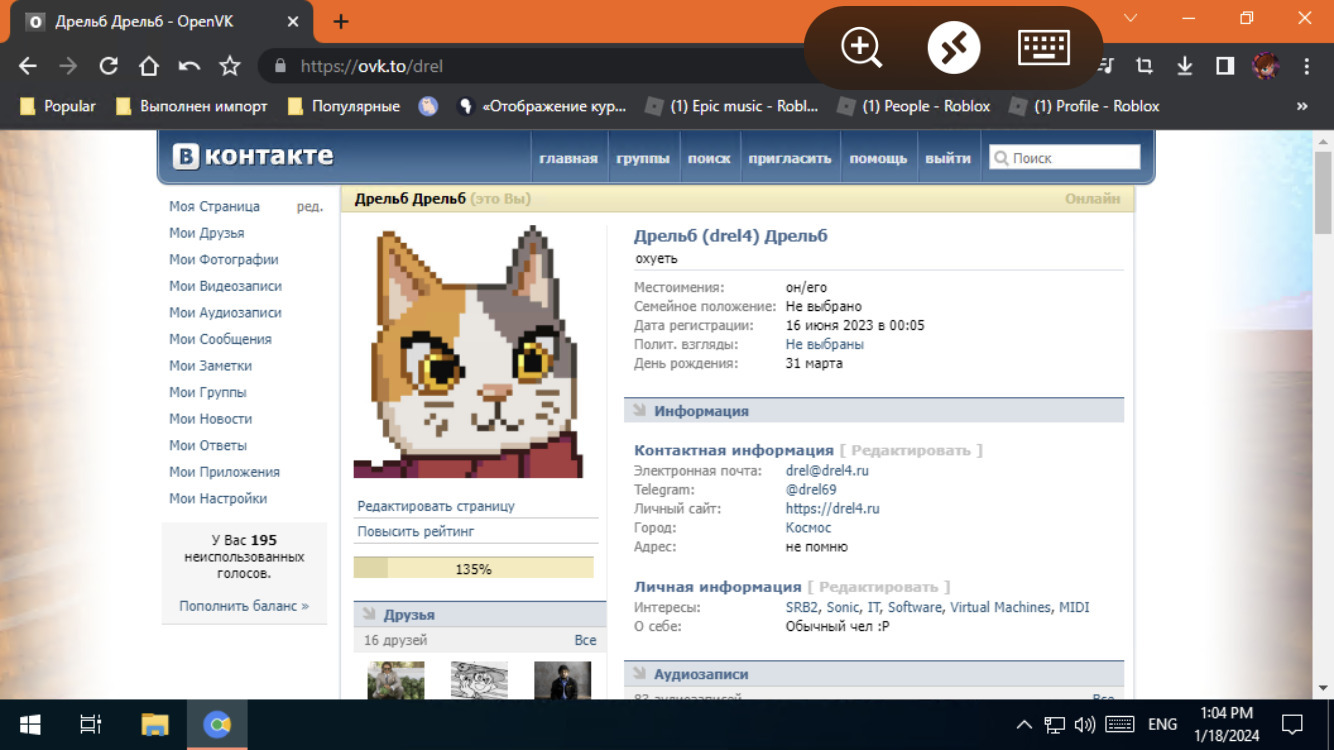Open группы in the top menu

tap(643, 158)
